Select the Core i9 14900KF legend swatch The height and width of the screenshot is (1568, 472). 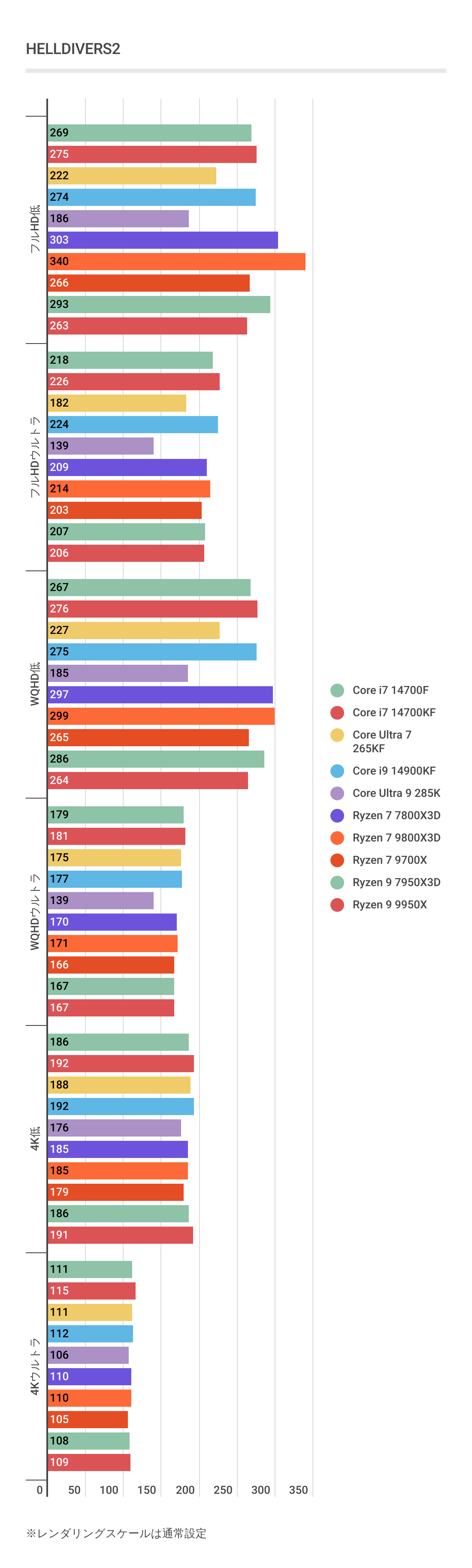click(337, 771)
